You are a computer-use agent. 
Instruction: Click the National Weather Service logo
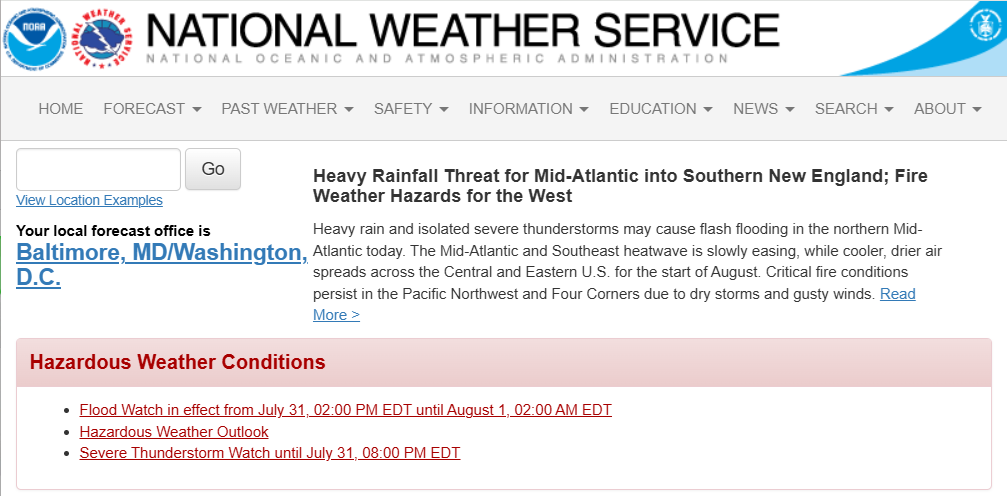[106, 37]
